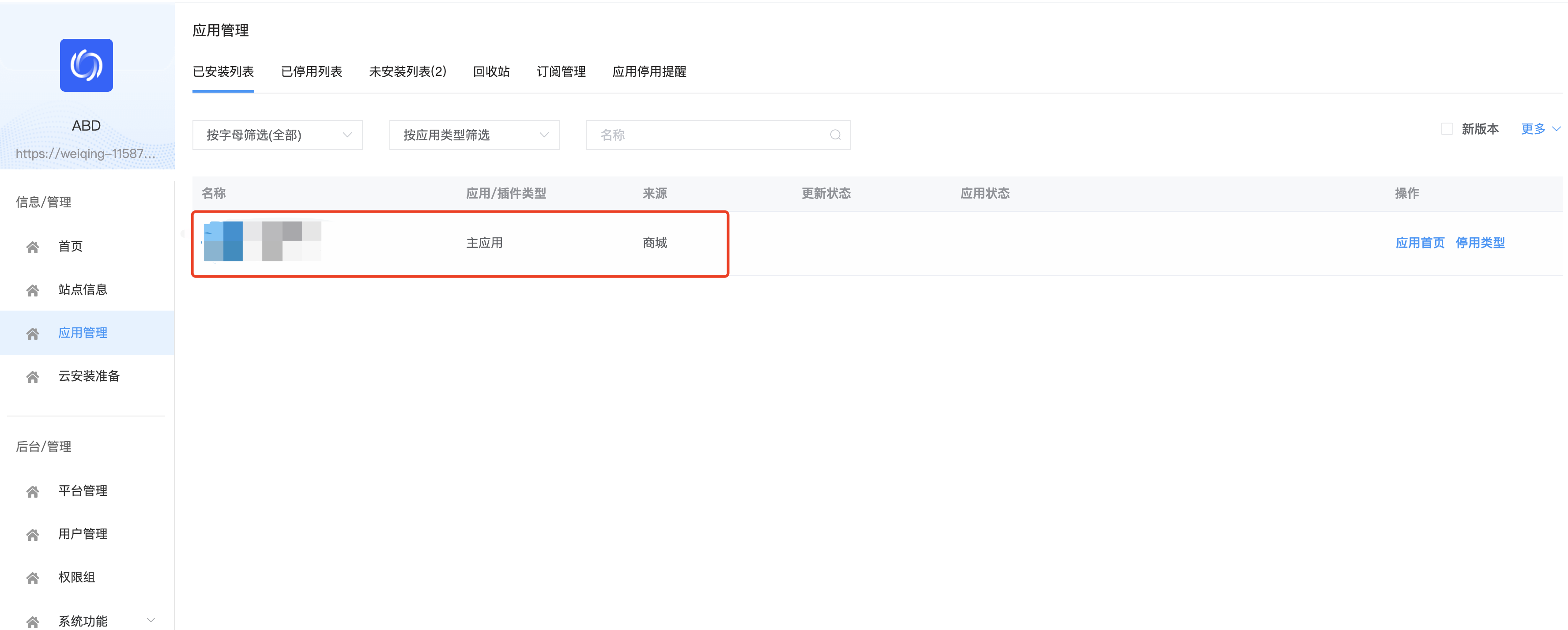Click the icon beside 平台管理
Screen dimensions: 1568x630
33,491
